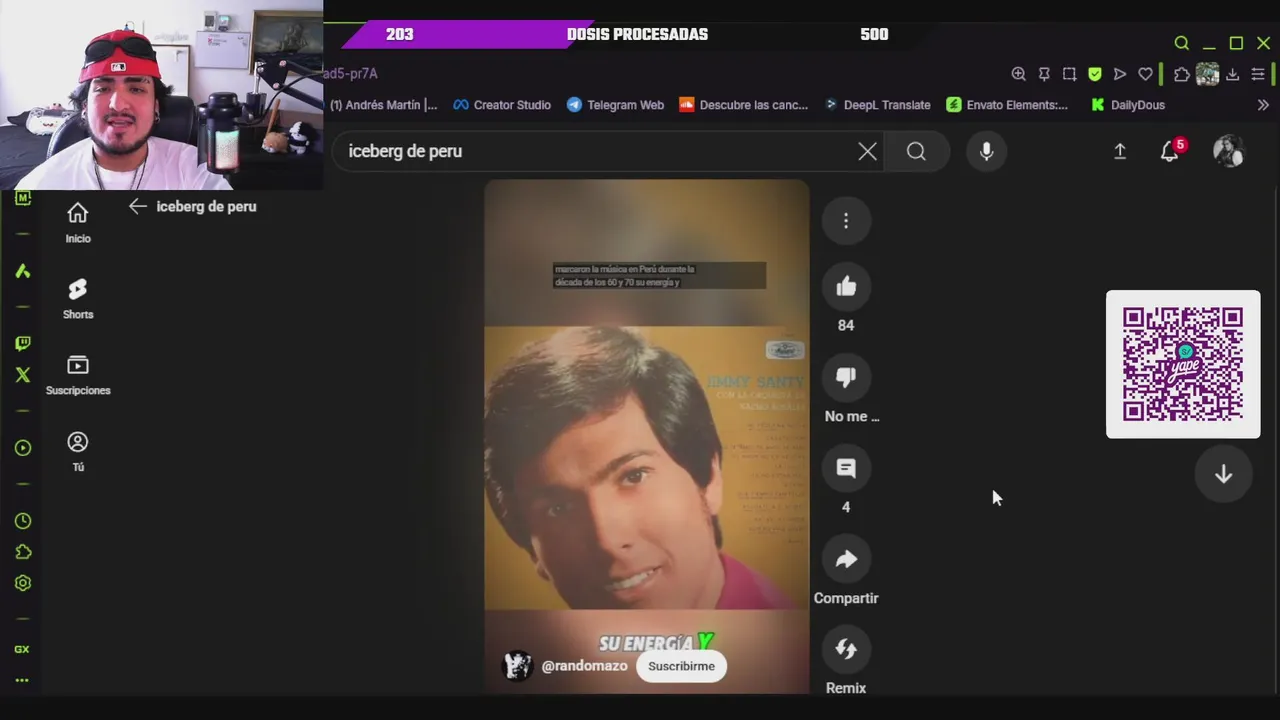Viewport: 1280px width, 720px height.
Task: Open the DeepL Translate bookmark
Action: tap(877, 105)
